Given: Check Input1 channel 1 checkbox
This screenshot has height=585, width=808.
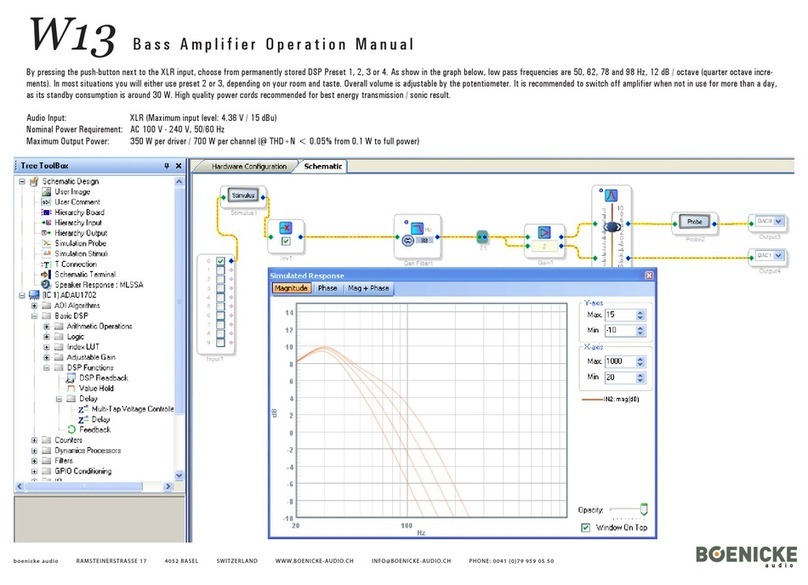Looking at the screenshot, I should [x=221, y=270].
